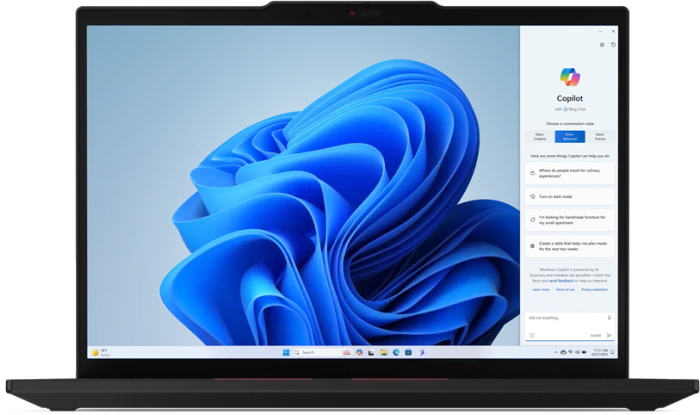Open volume control in system tray

click(x=577, y=353)
